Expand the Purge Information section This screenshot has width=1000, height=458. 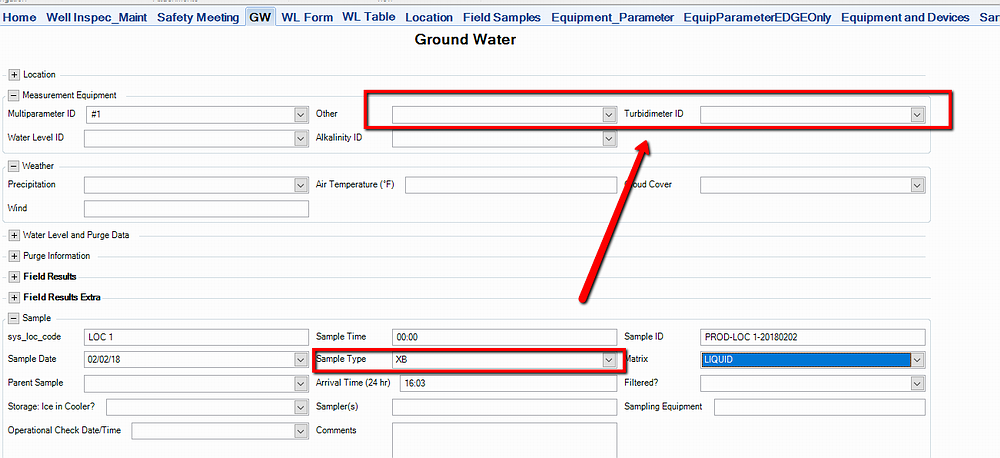click(x=14, y=256)
